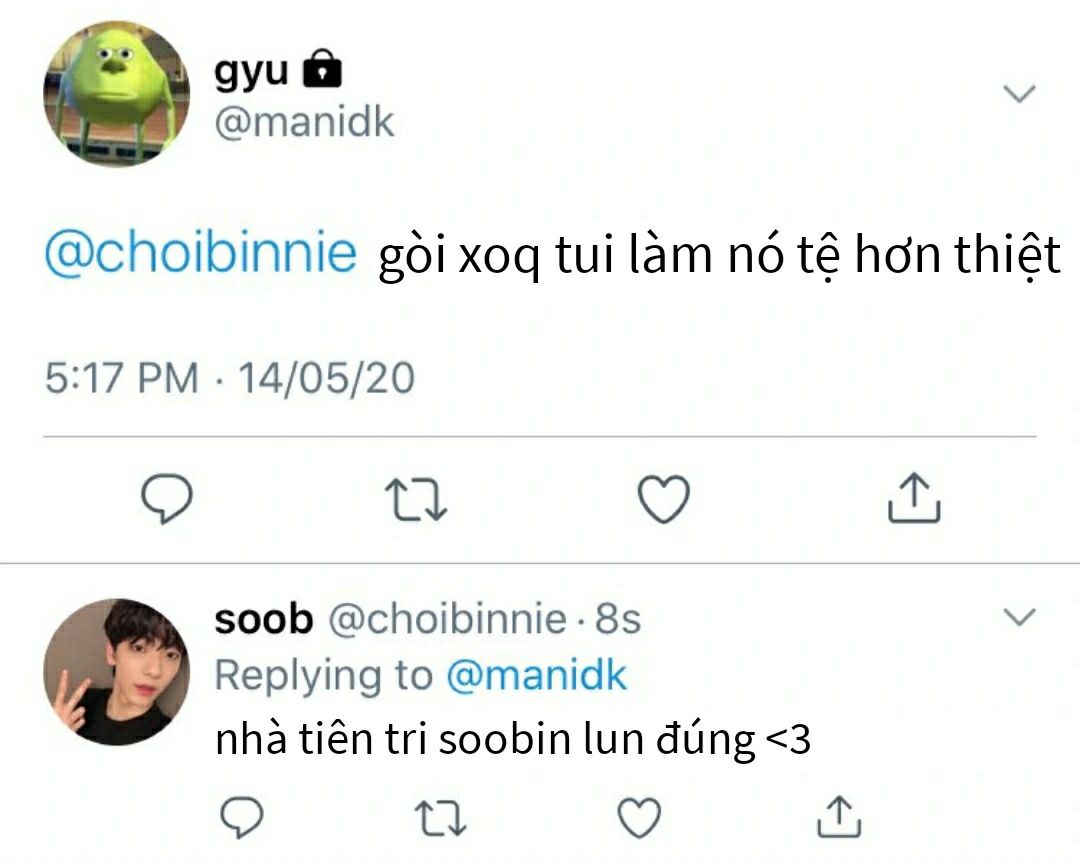View soob's profile photo
This screenshot has width=1080, height=862.
point(116,671)
